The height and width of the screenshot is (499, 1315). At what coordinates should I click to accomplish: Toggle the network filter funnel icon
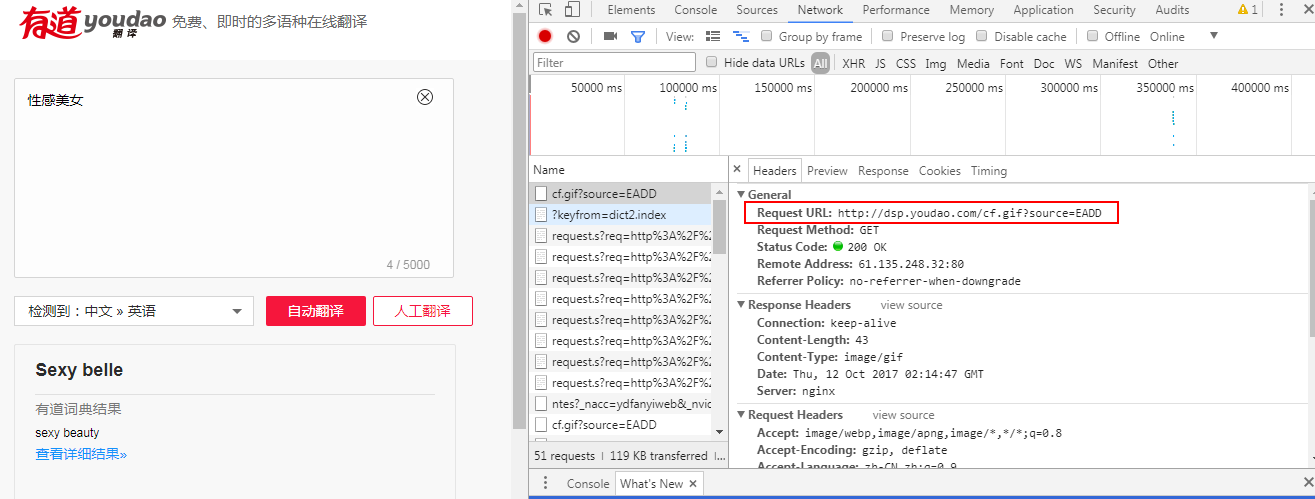pos(637,36)
